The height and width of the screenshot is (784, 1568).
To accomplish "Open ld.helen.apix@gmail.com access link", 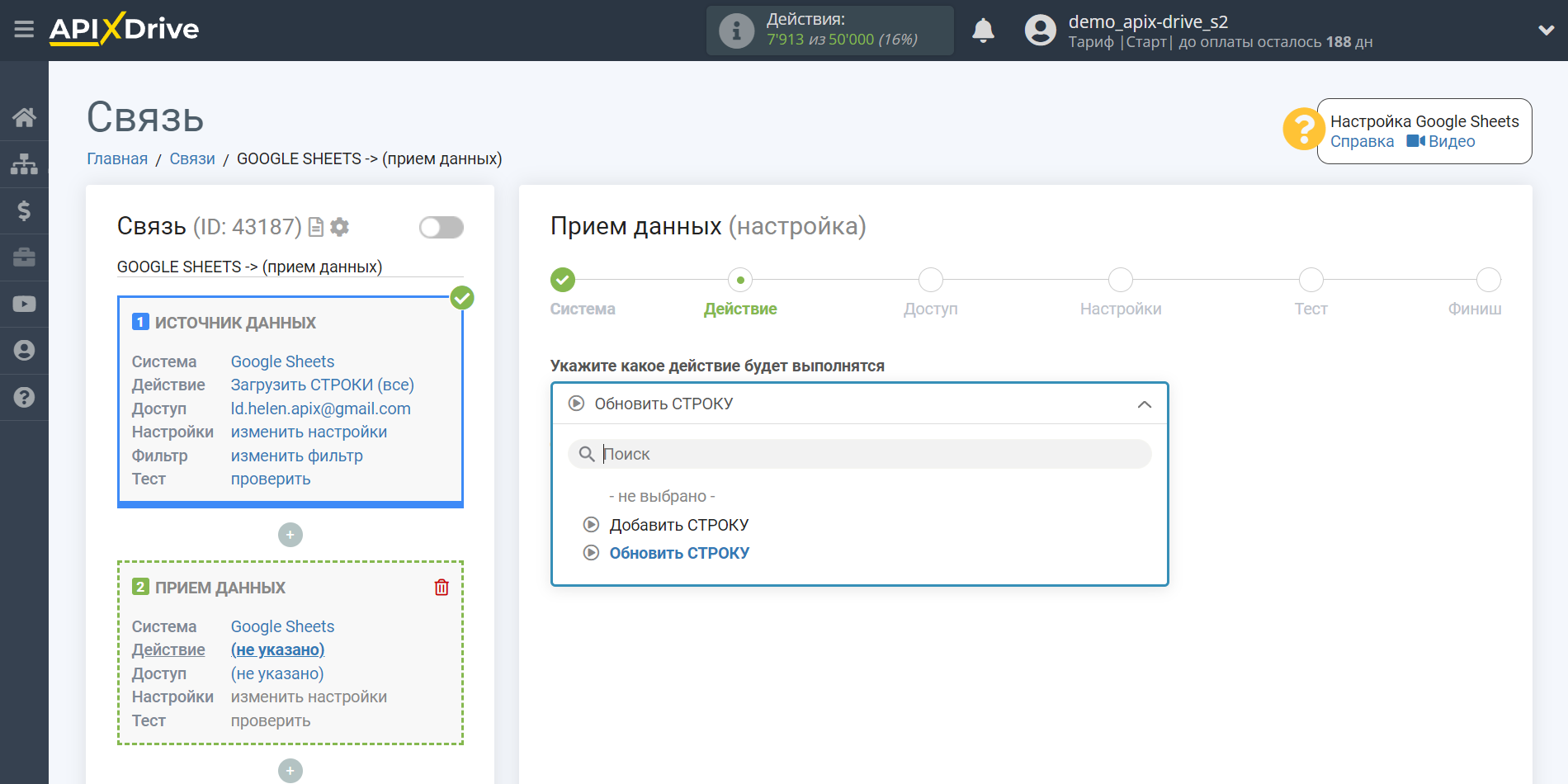I will [x=320, y=409].
